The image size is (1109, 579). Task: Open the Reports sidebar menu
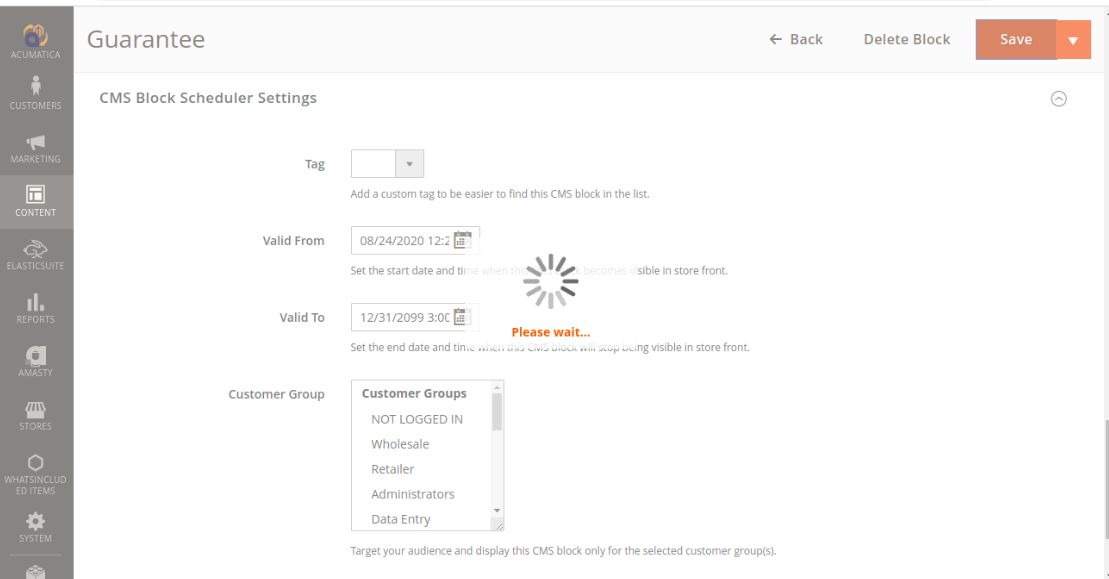(35, 309)
